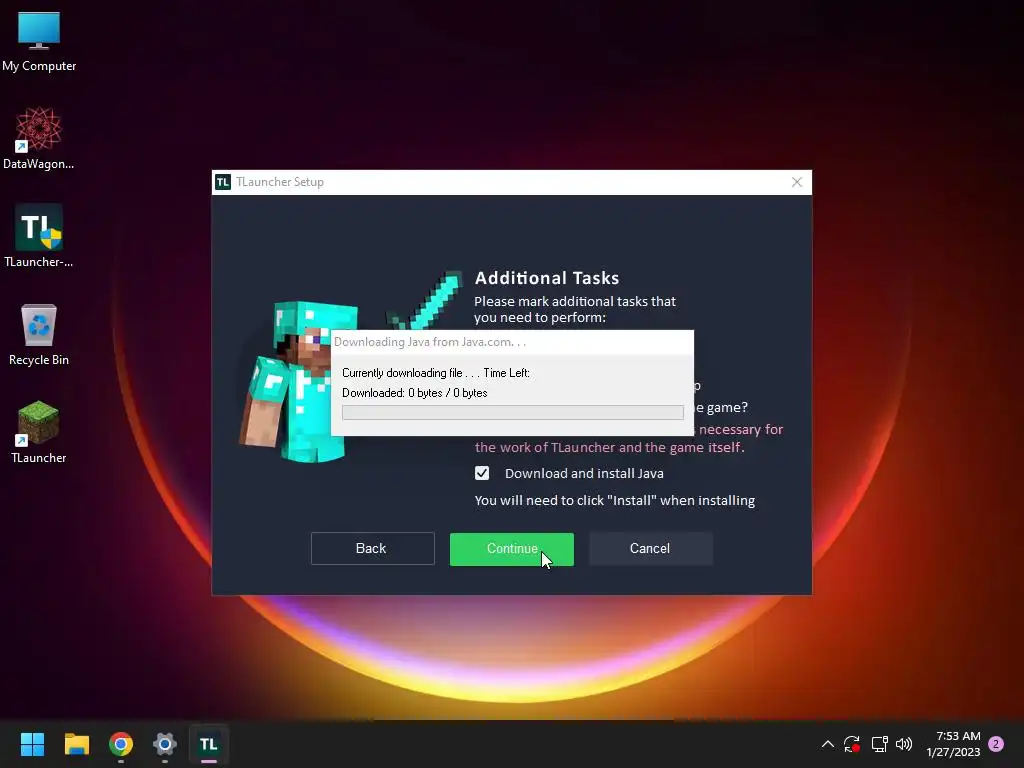Screen dimensions: 1024x768
Task: Switch to TLauncher Setup taskbar icon
Action: tap(208, 744)
